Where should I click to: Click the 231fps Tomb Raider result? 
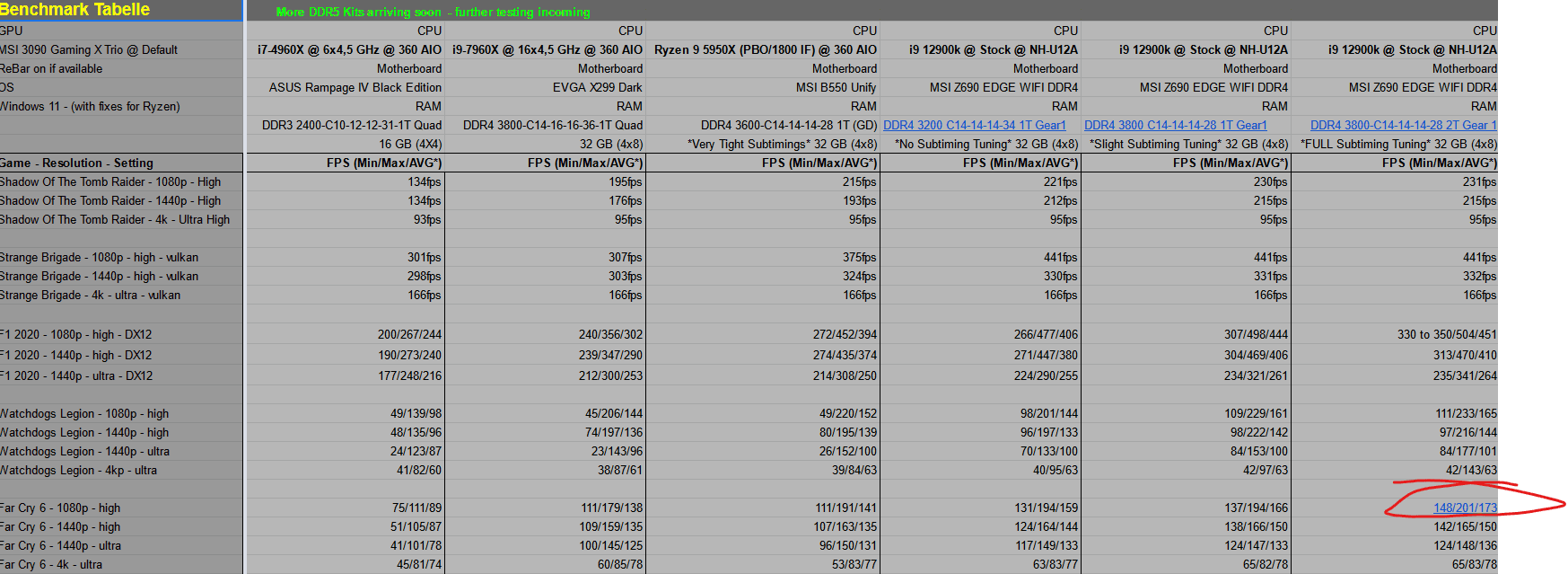(x=1479, y=182)
